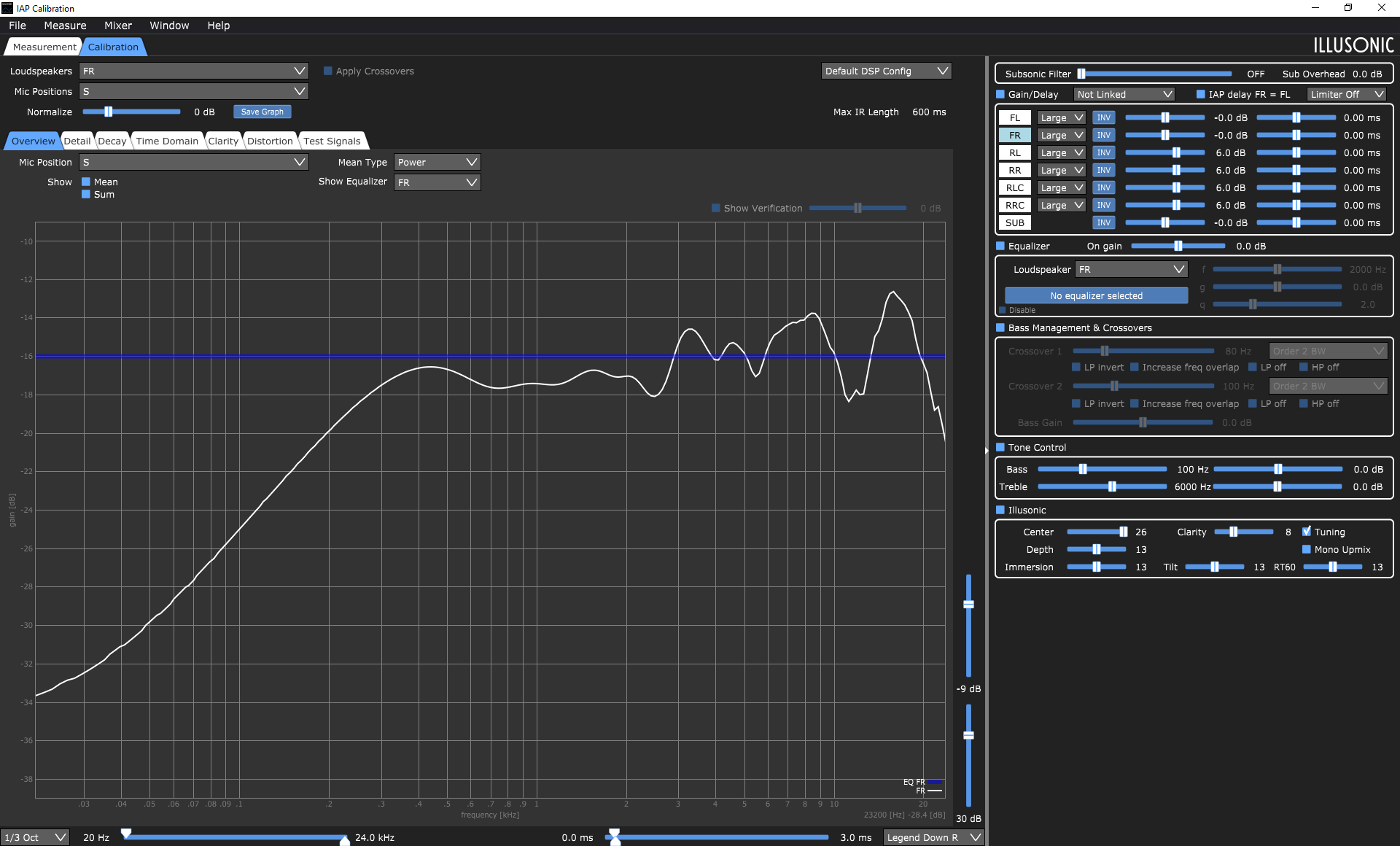Click the INV button for SUB channel
1400x846 pixels.
point(1103,222)
